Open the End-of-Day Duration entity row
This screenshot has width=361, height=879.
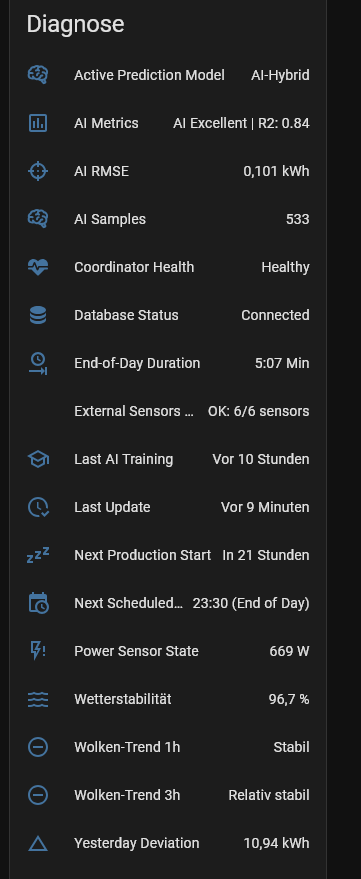click(168, 363)
